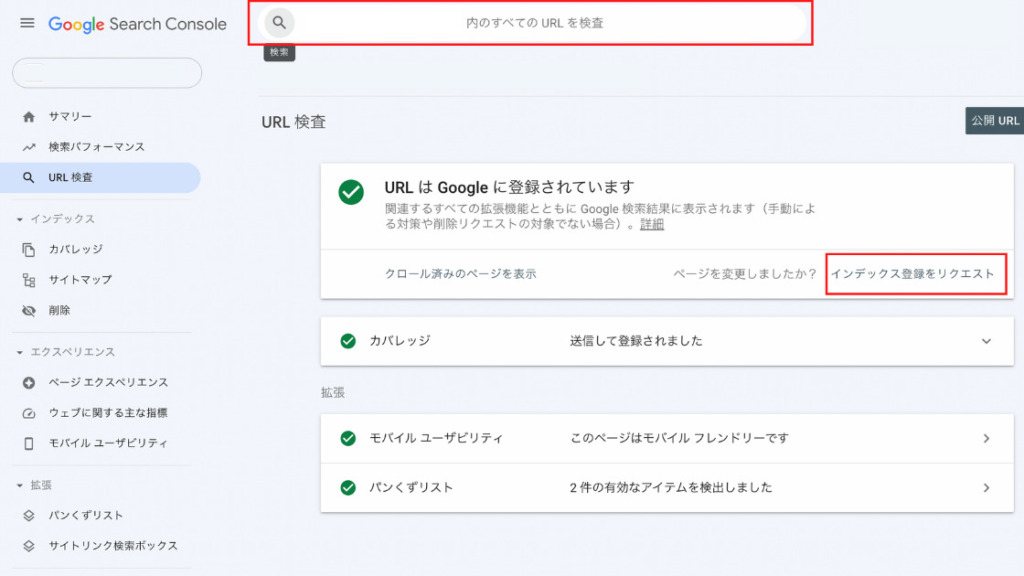Image resolution: width=1024 pixels, height=576 pixels.
Task: Click the trend chart icon for 検索パフォーマンス
Action: (x=29, y=147)
